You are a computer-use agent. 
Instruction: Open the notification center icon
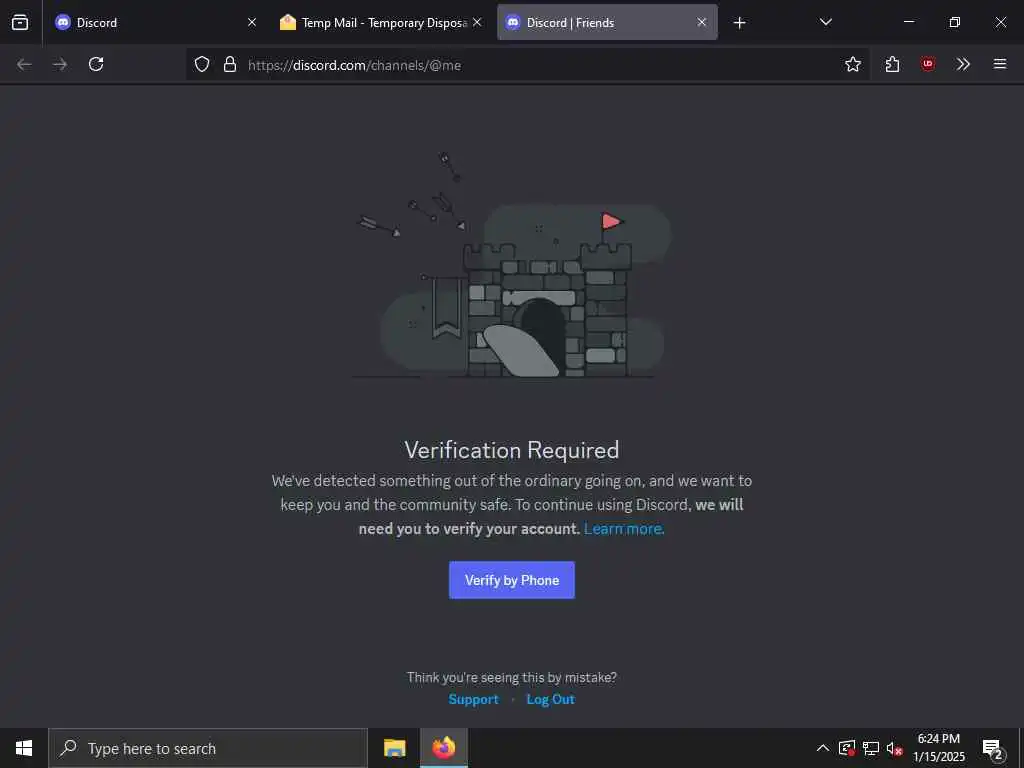992,748
